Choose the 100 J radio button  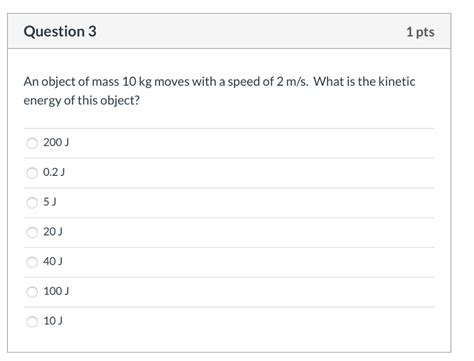tap(32, 292)
